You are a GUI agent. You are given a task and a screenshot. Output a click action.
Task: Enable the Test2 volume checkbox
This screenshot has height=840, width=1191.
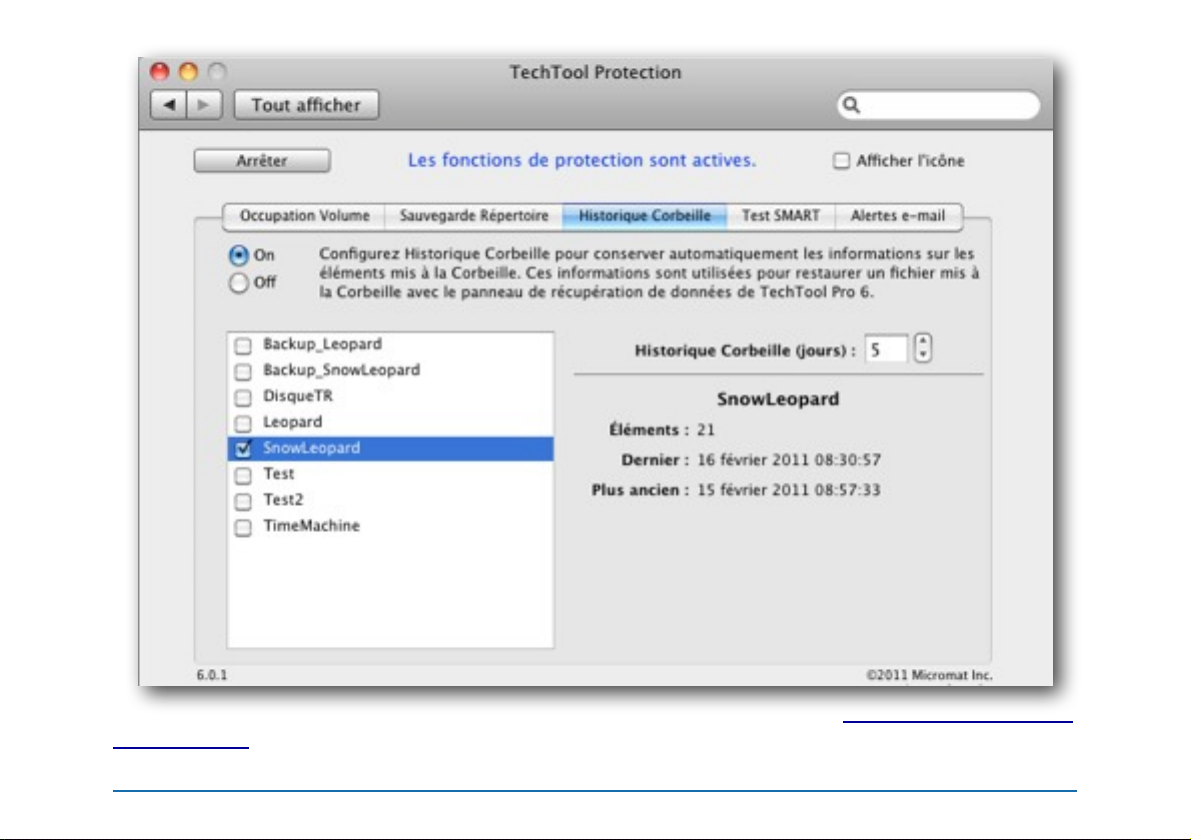click(x=243, y=501)
